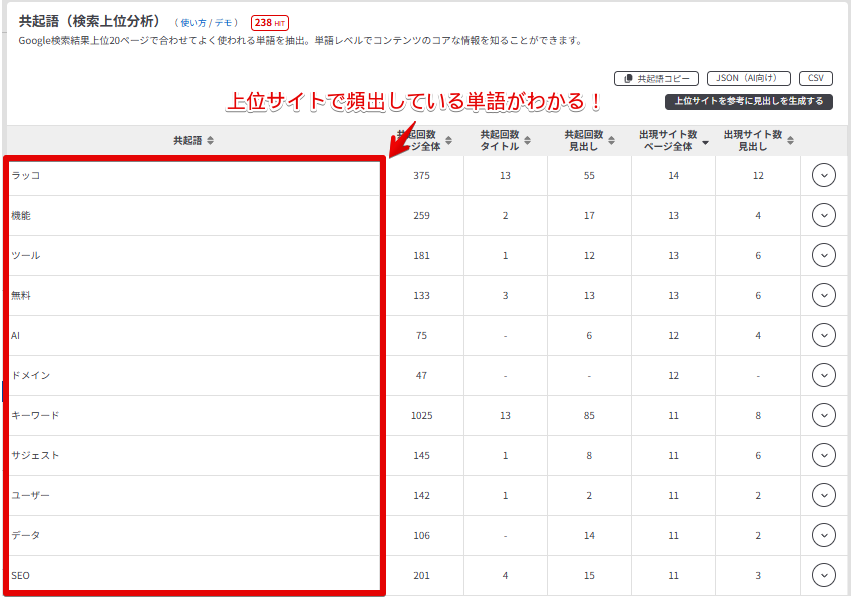The width and height of the screenshot is (851, 600).
Task: Click 上位サイトを参考に見出しを生成する button
Action: click(x=748, y=101)
